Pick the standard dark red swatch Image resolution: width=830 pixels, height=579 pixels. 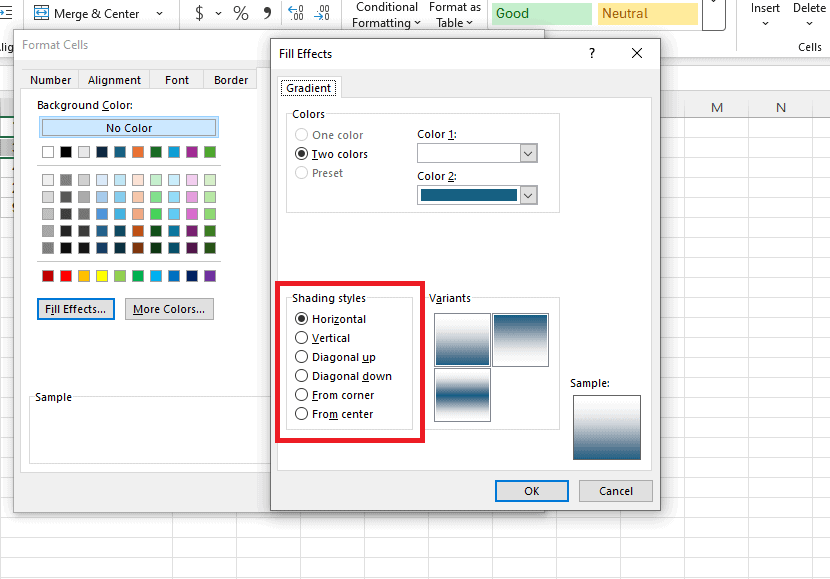pos(48,276)
